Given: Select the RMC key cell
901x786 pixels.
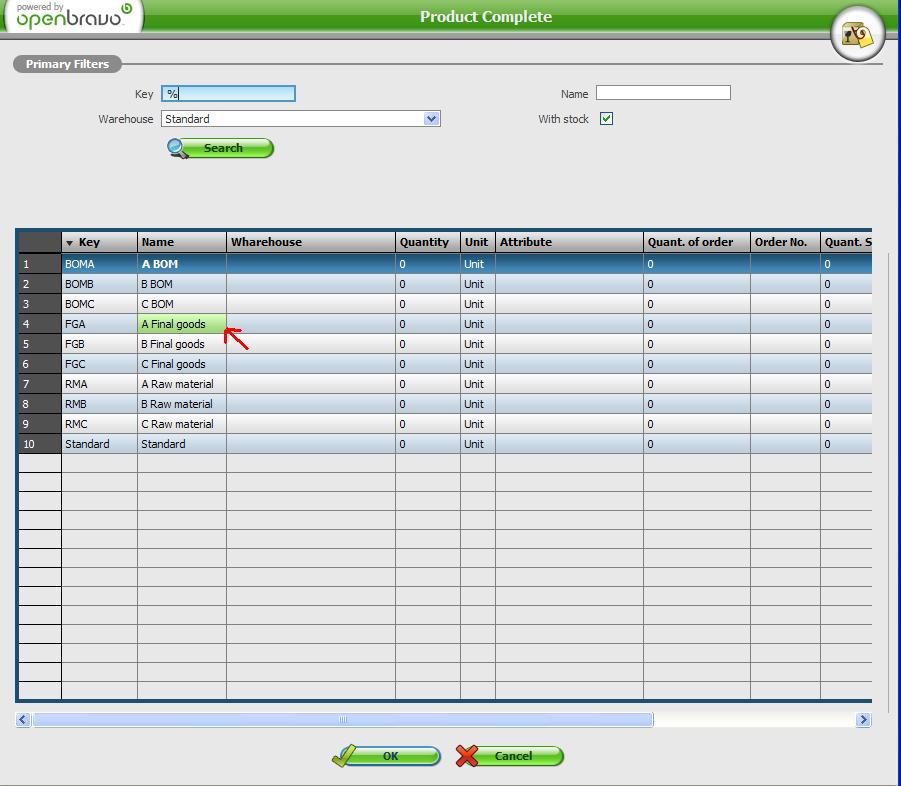Looking at the screenshot, I should [x=99, y=424].
